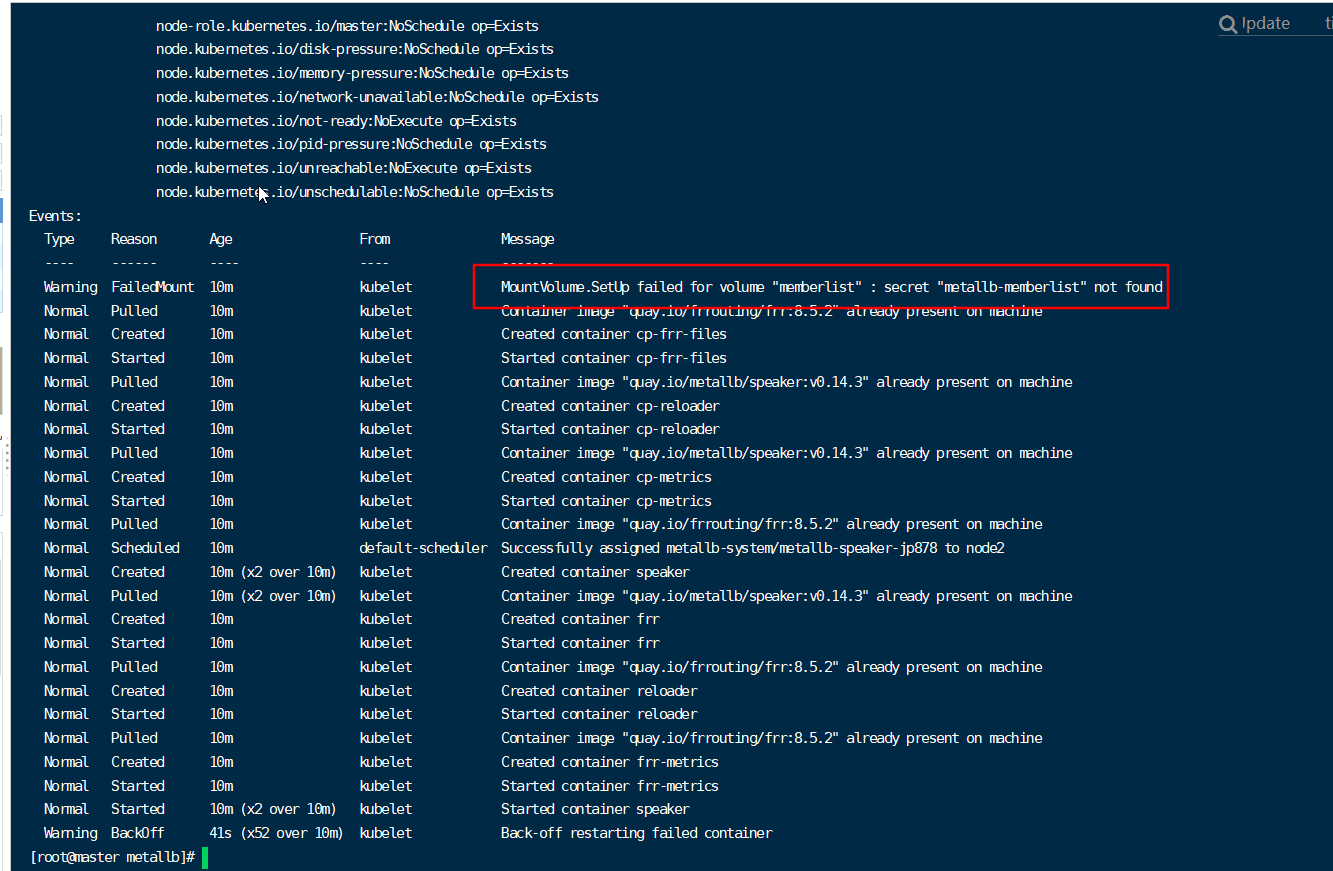Click the partially hidden Update text field
Screen dimensions: 1333x871
pos(1267,24)
